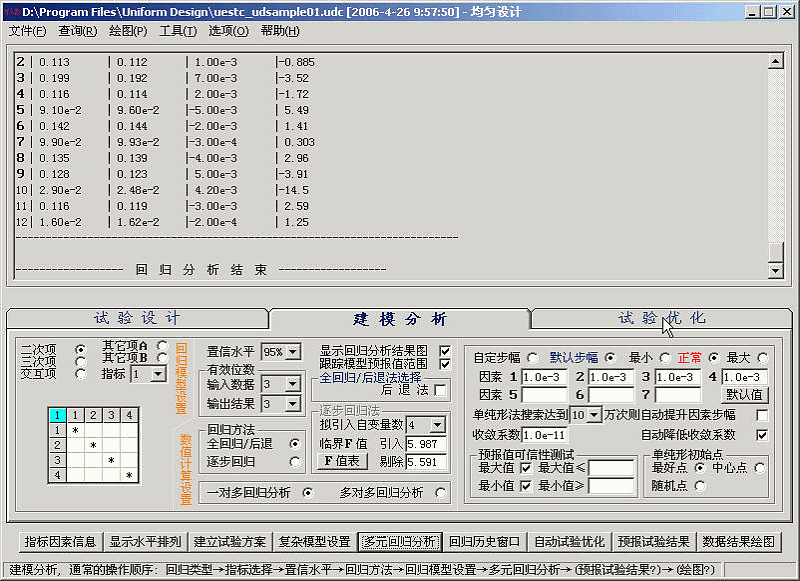The width and height of the screenshot is (800, 581).
Task: Click highlighted corner cell in matrix grid
Action: pos(57,415)
